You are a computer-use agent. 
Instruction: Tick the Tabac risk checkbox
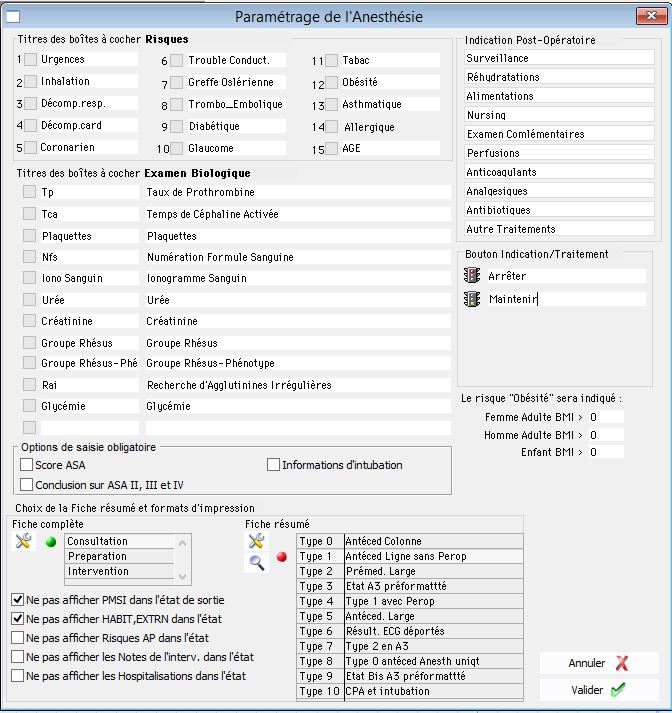pos(331,60)
